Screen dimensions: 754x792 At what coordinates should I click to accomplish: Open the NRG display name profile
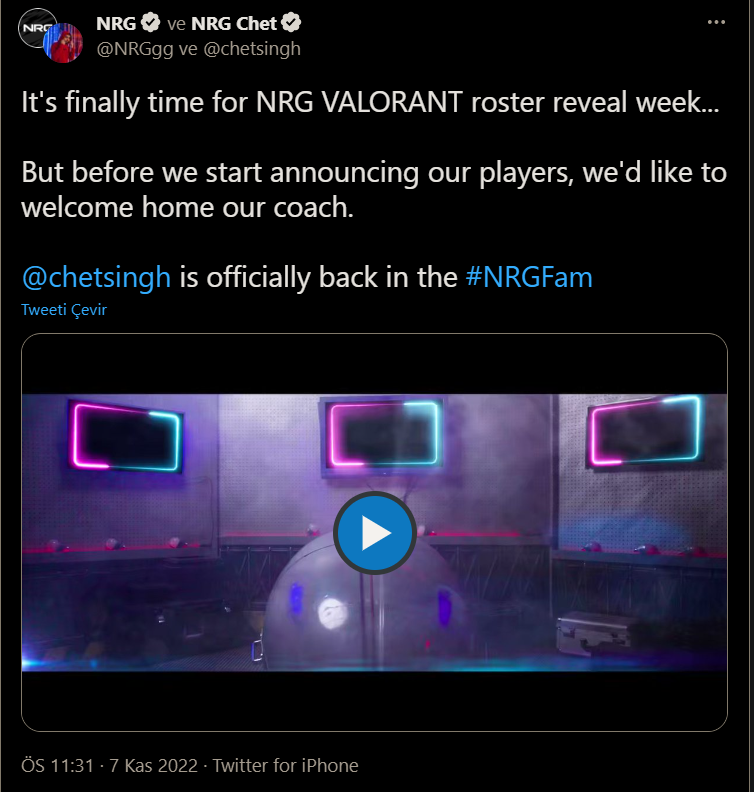116,23
